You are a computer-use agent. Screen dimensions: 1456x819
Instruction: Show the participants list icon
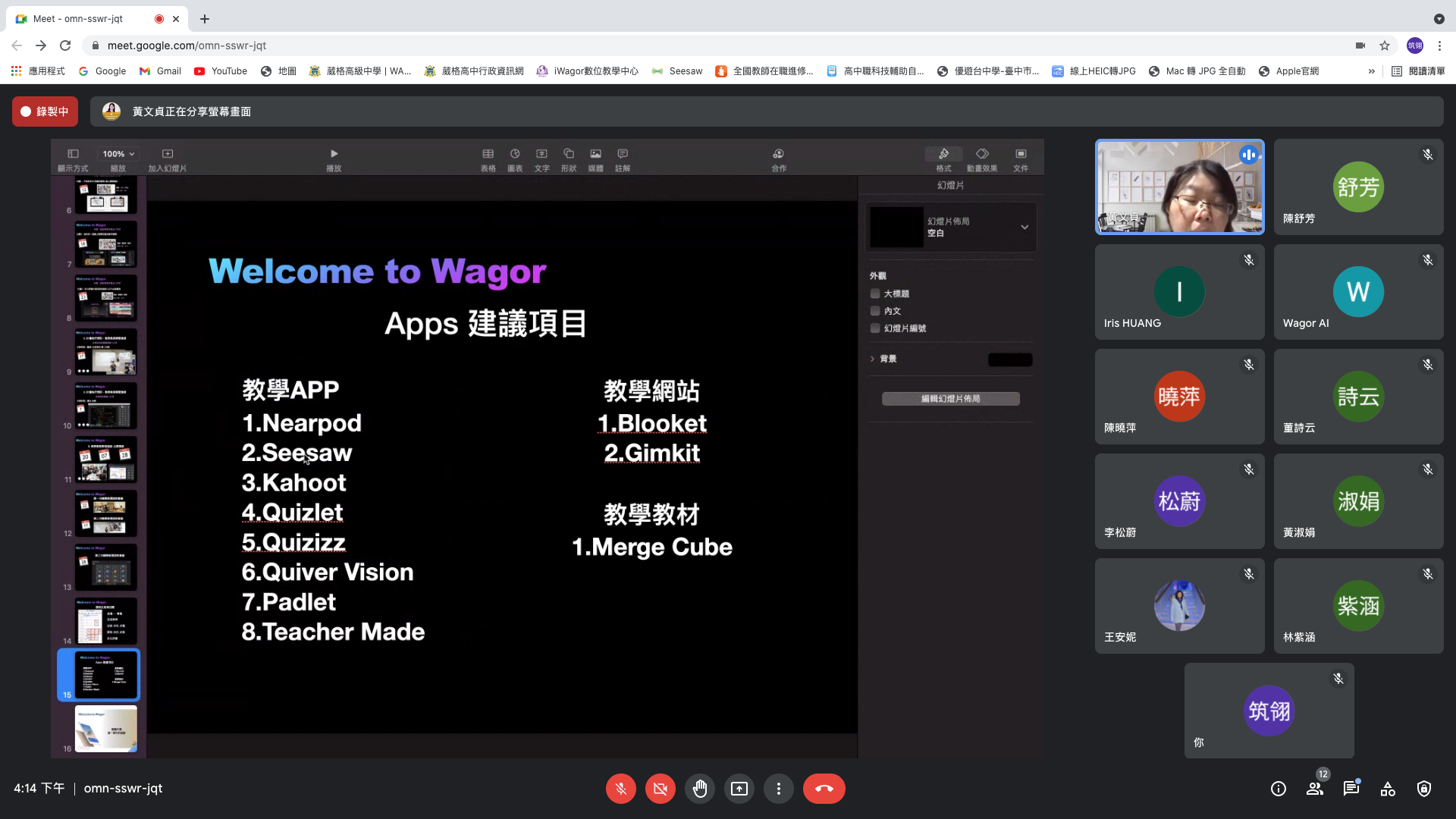coord(1315,789)
